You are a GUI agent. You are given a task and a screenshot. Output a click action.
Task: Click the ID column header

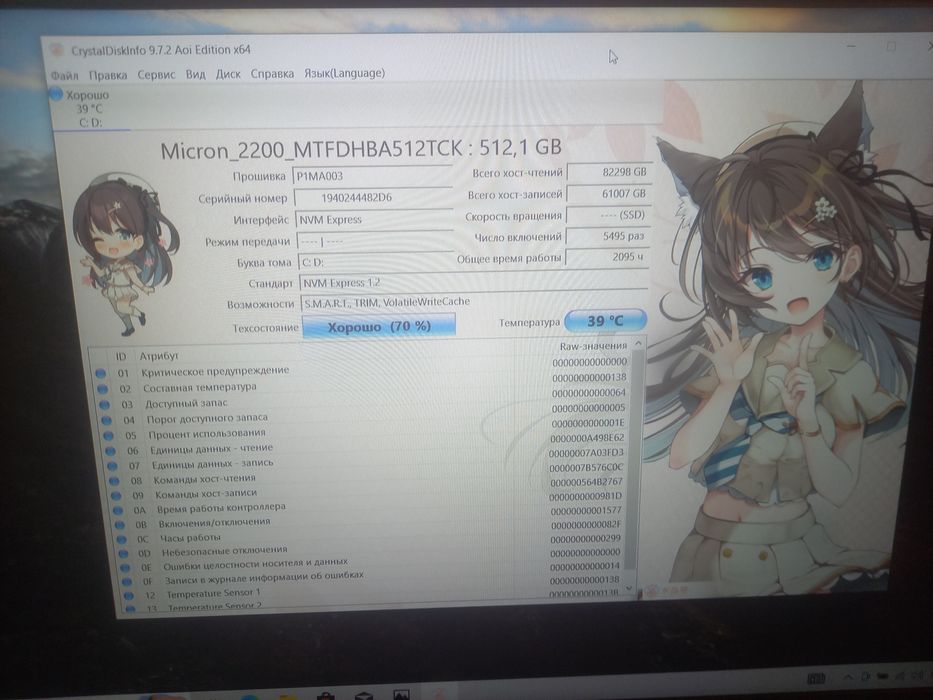click(121, 357)
